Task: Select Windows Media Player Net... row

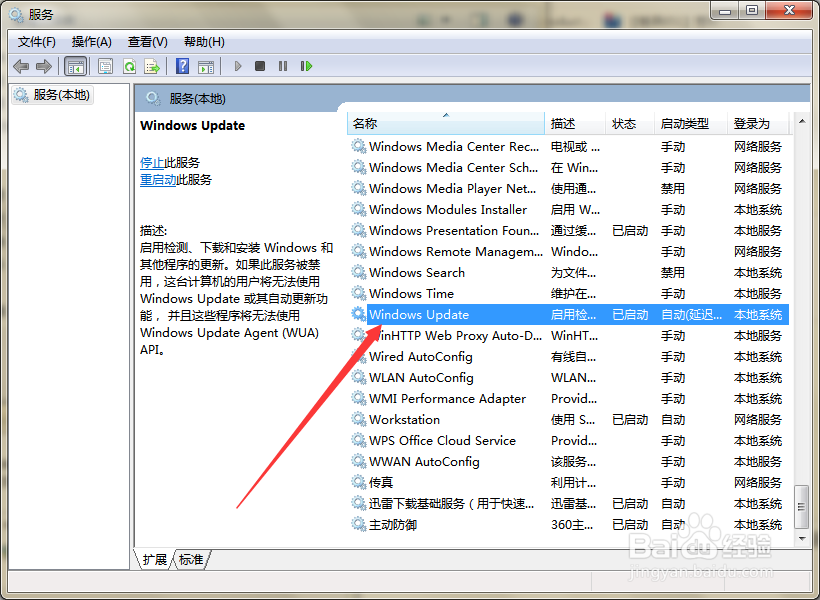Action: point(568,188)
